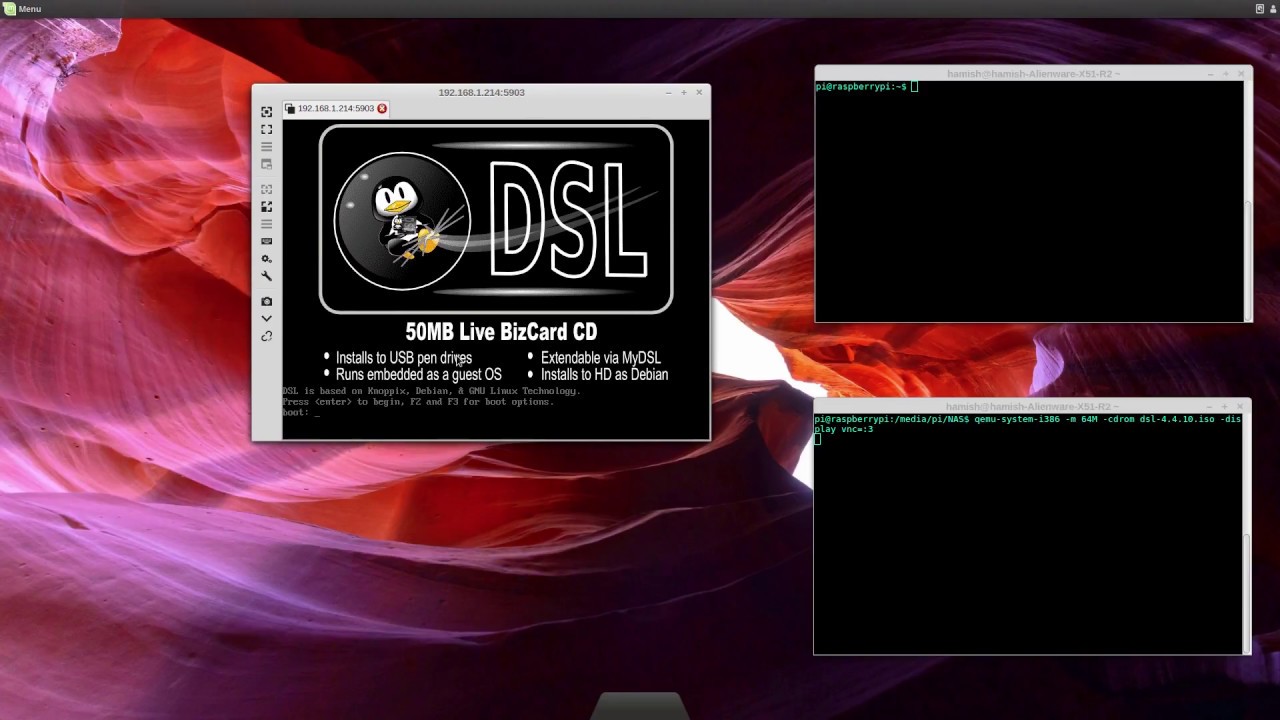Take a screenshot with the camera icon

pos(266,301)
